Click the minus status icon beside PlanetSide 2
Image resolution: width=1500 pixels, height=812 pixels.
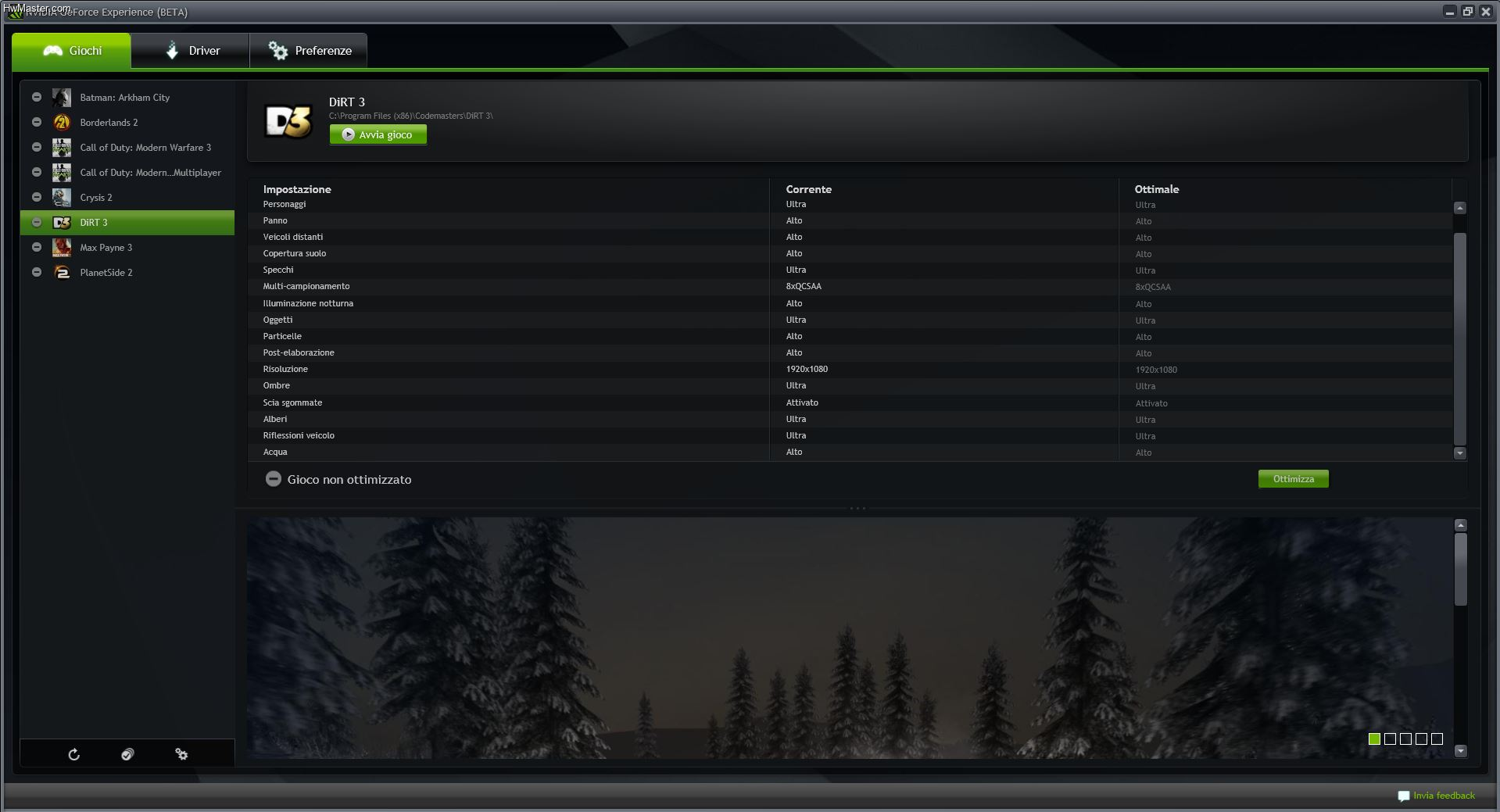37,273
